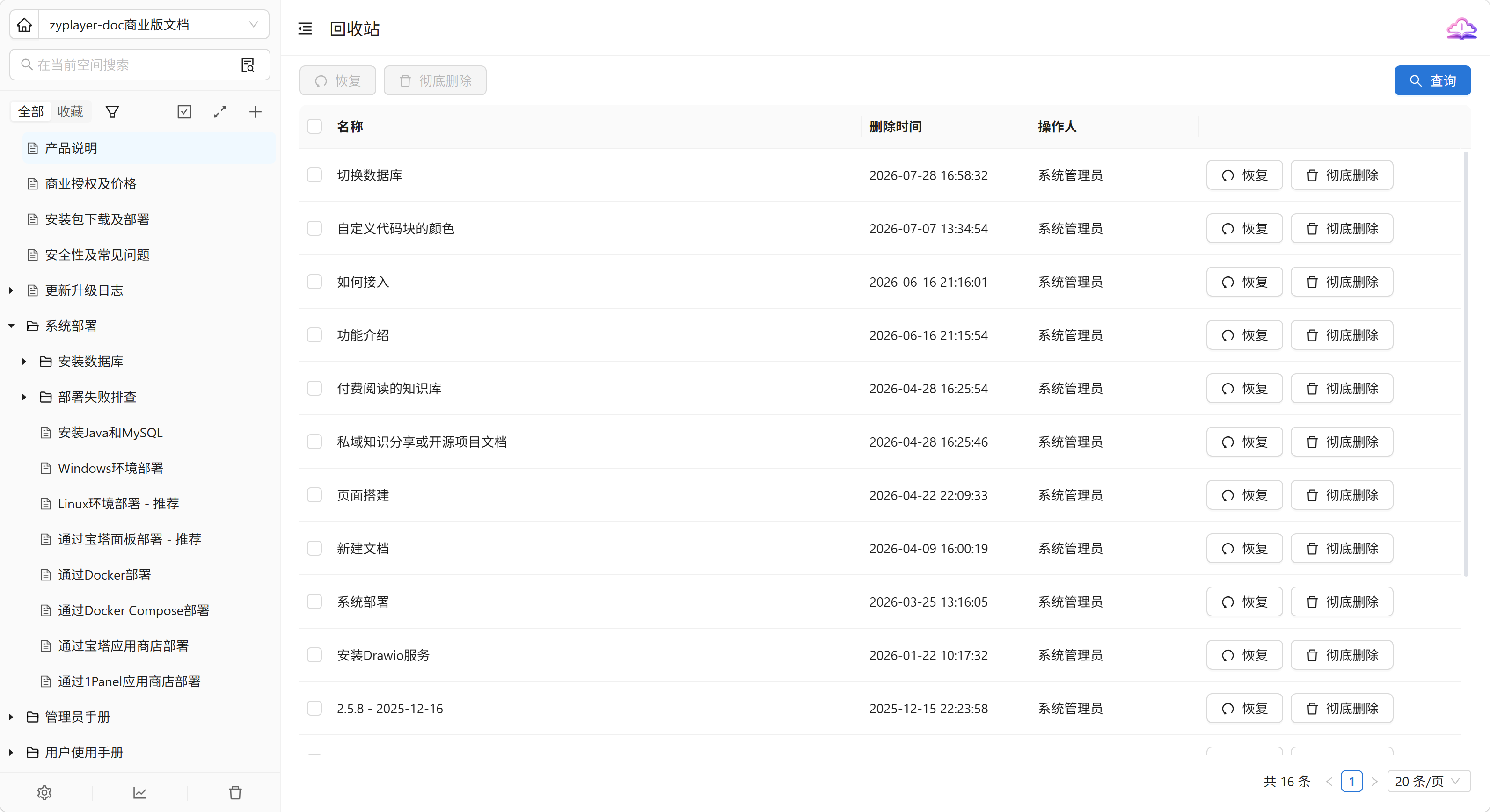Click the 查询 search button
The image size is (1490, 812).
point(1432,80)
